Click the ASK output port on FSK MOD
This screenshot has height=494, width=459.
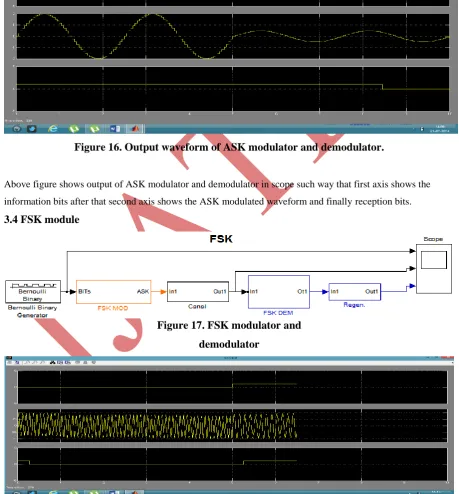(143, 291)
